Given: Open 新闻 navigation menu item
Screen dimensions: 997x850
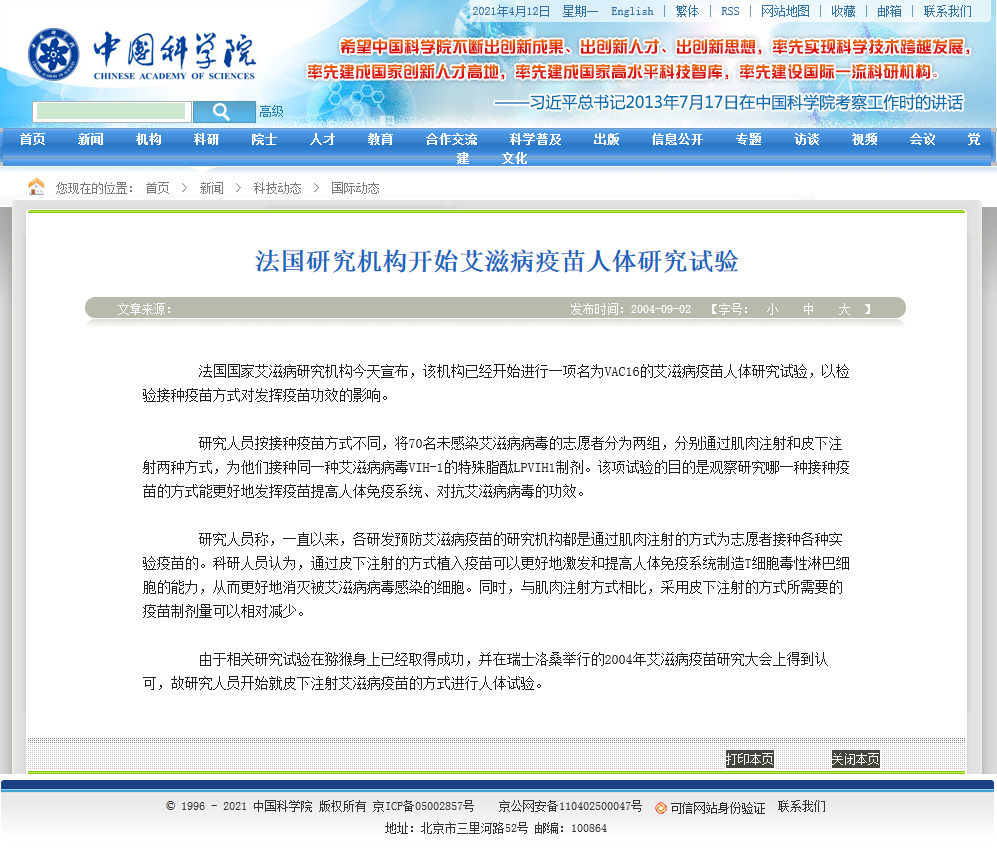Looking at the screenshot, I should (90, 139).
